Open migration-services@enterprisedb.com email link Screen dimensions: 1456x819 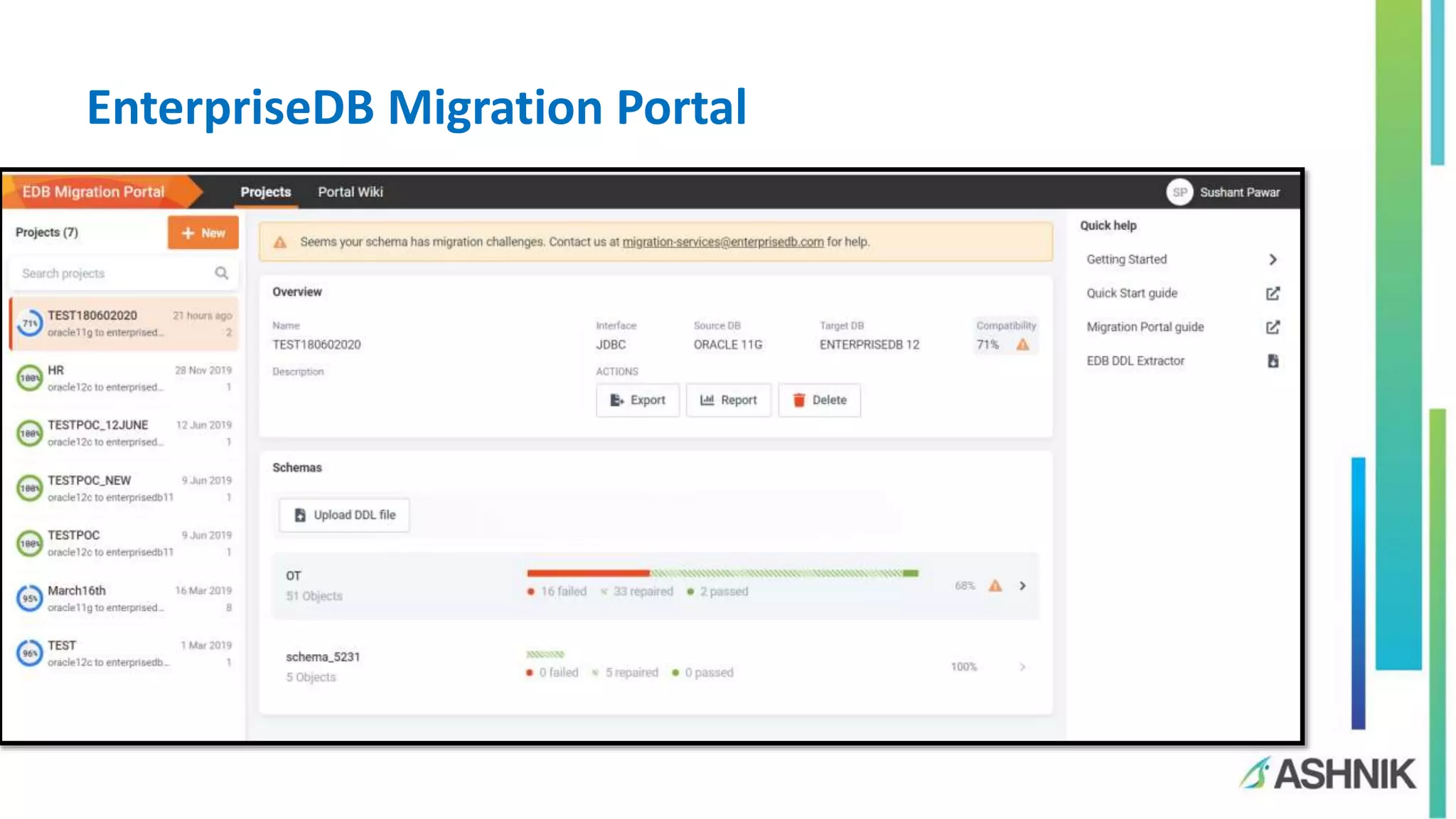click(x=722, y=242)
